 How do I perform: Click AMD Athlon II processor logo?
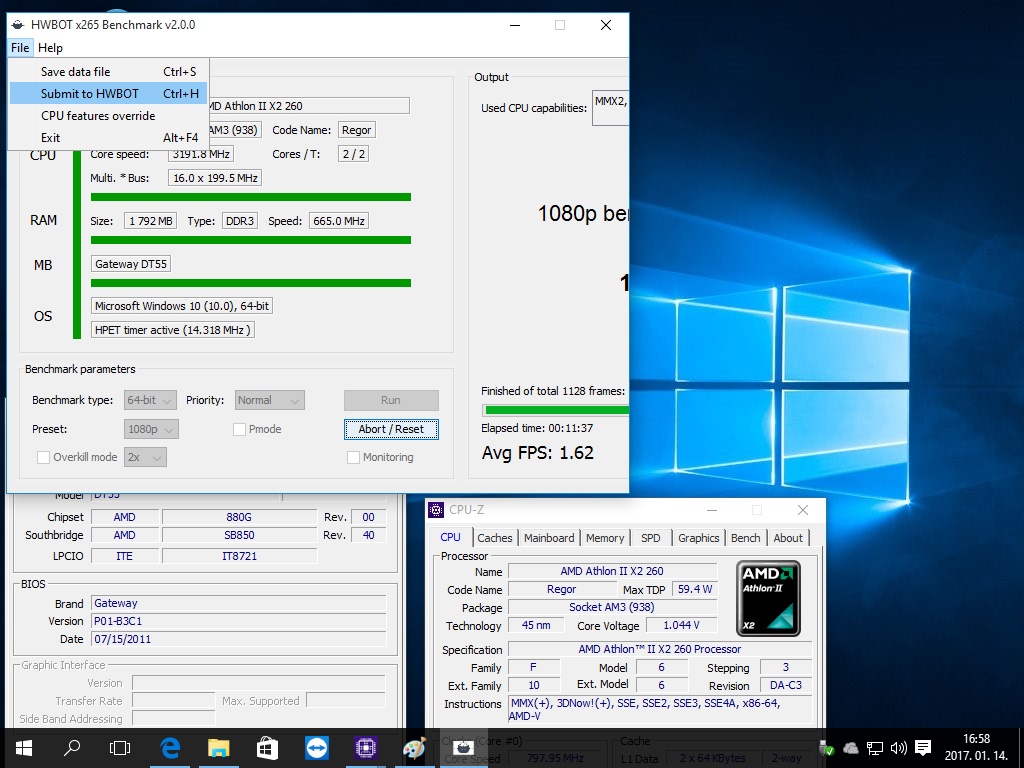[x=768, y=598]
